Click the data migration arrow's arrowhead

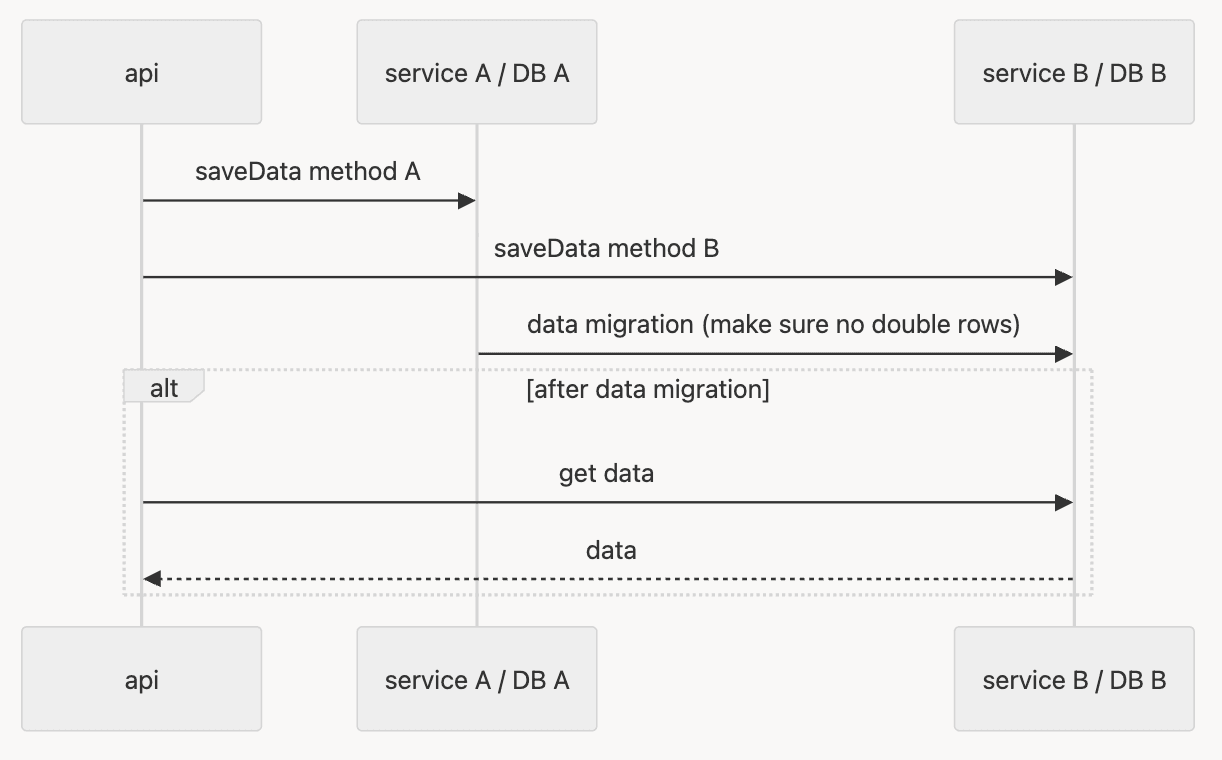click(x=1064, y=354)
